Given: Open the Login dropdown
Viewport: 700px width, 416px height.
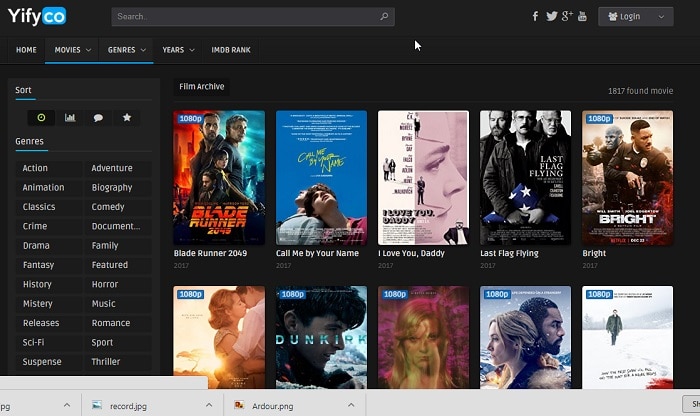Looking at the screenshot, I should pos(636,17).
